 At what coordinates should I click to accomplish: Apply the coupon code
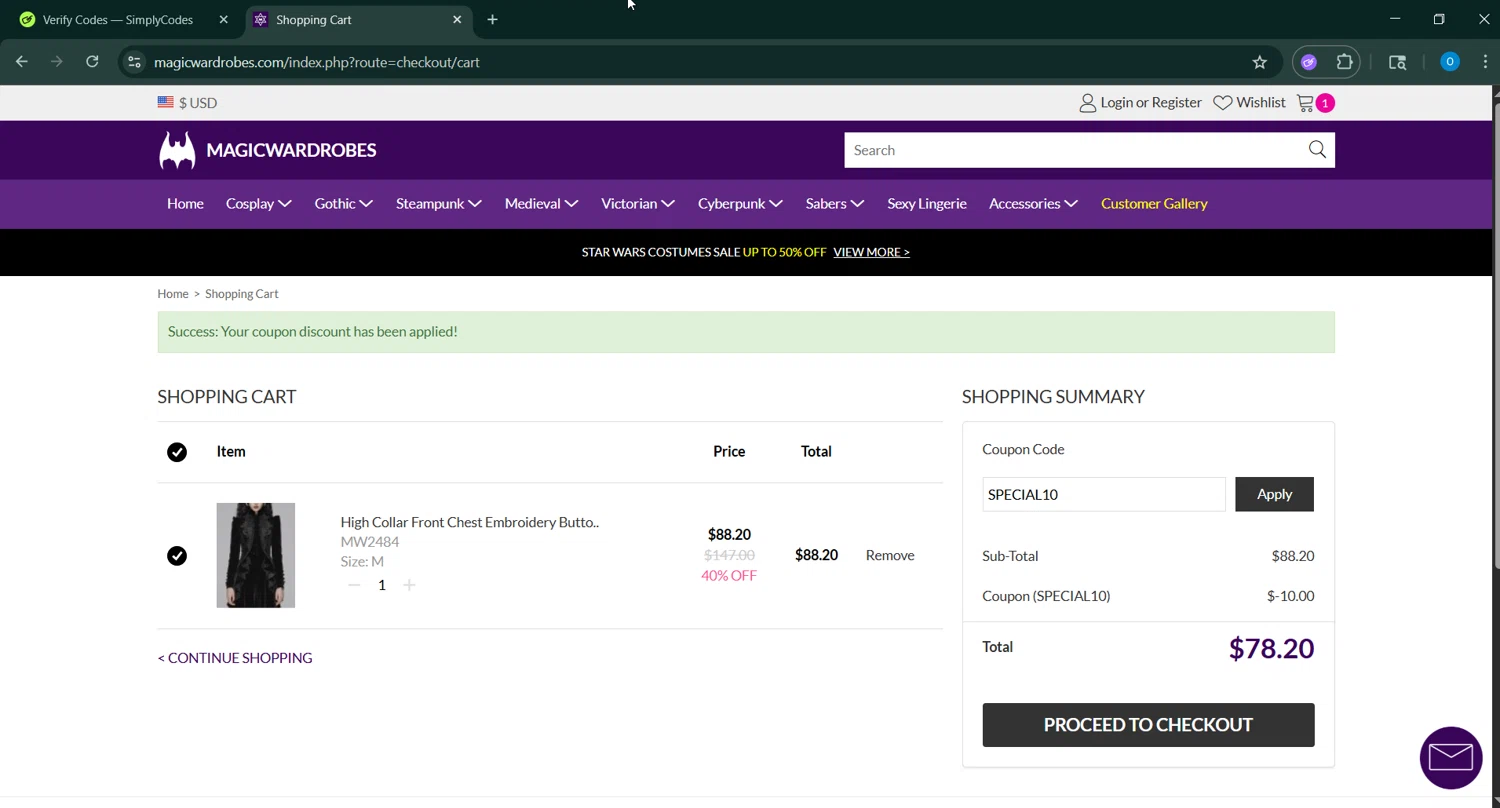tap(1274, 494)
